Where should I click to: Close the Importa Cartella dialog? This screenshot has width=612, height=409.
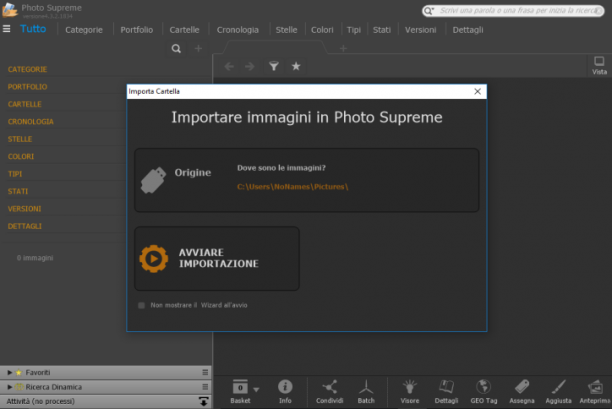tap(477, 91)
